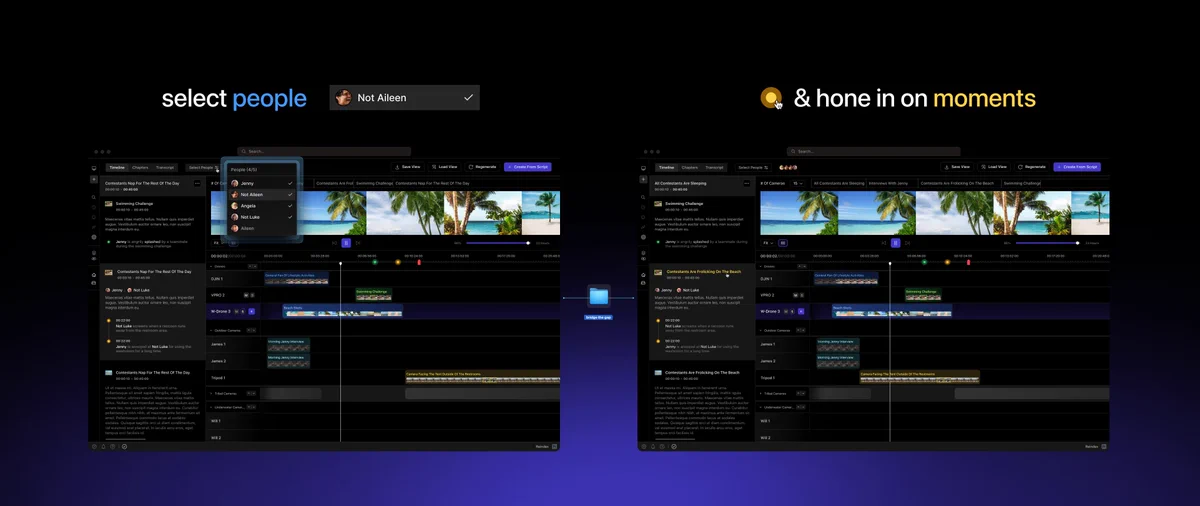The image size is (1200, 506).
Task: Check Aileen in the People list
Action: point(263,229)
